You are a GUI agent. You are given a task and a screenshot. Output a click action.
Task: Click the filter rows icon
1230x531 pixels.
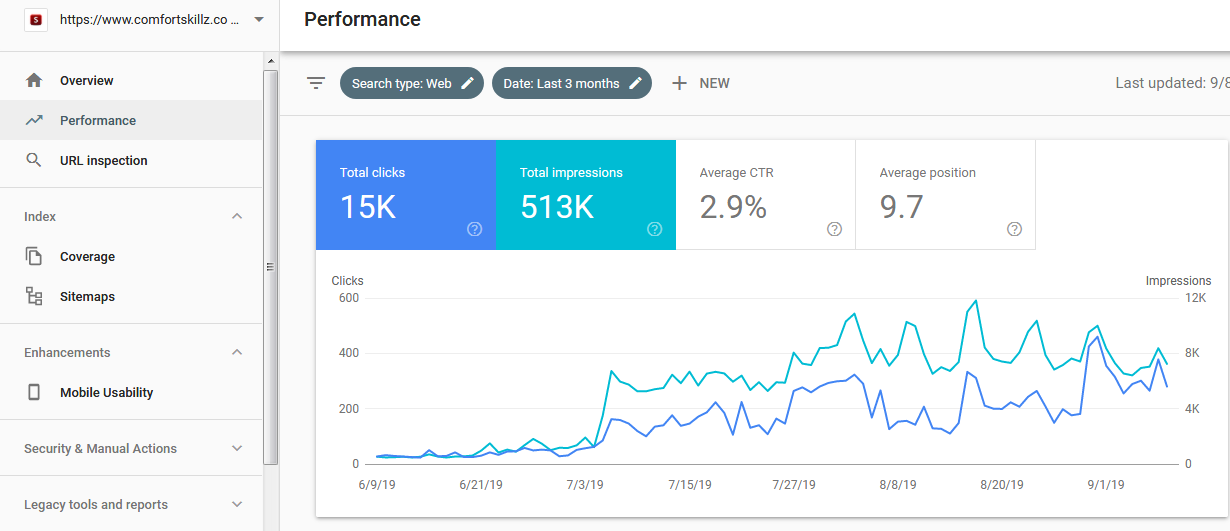[x=316, y=83]
